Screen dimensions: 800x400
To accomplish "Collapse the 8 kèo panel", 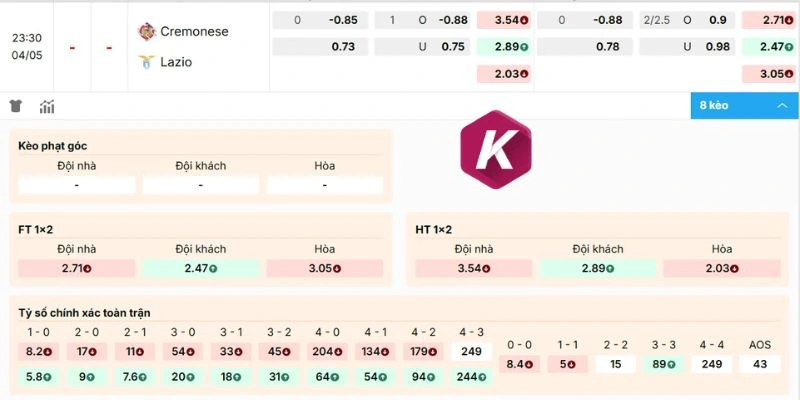I will pyautogui.click(x=744, y=106).
